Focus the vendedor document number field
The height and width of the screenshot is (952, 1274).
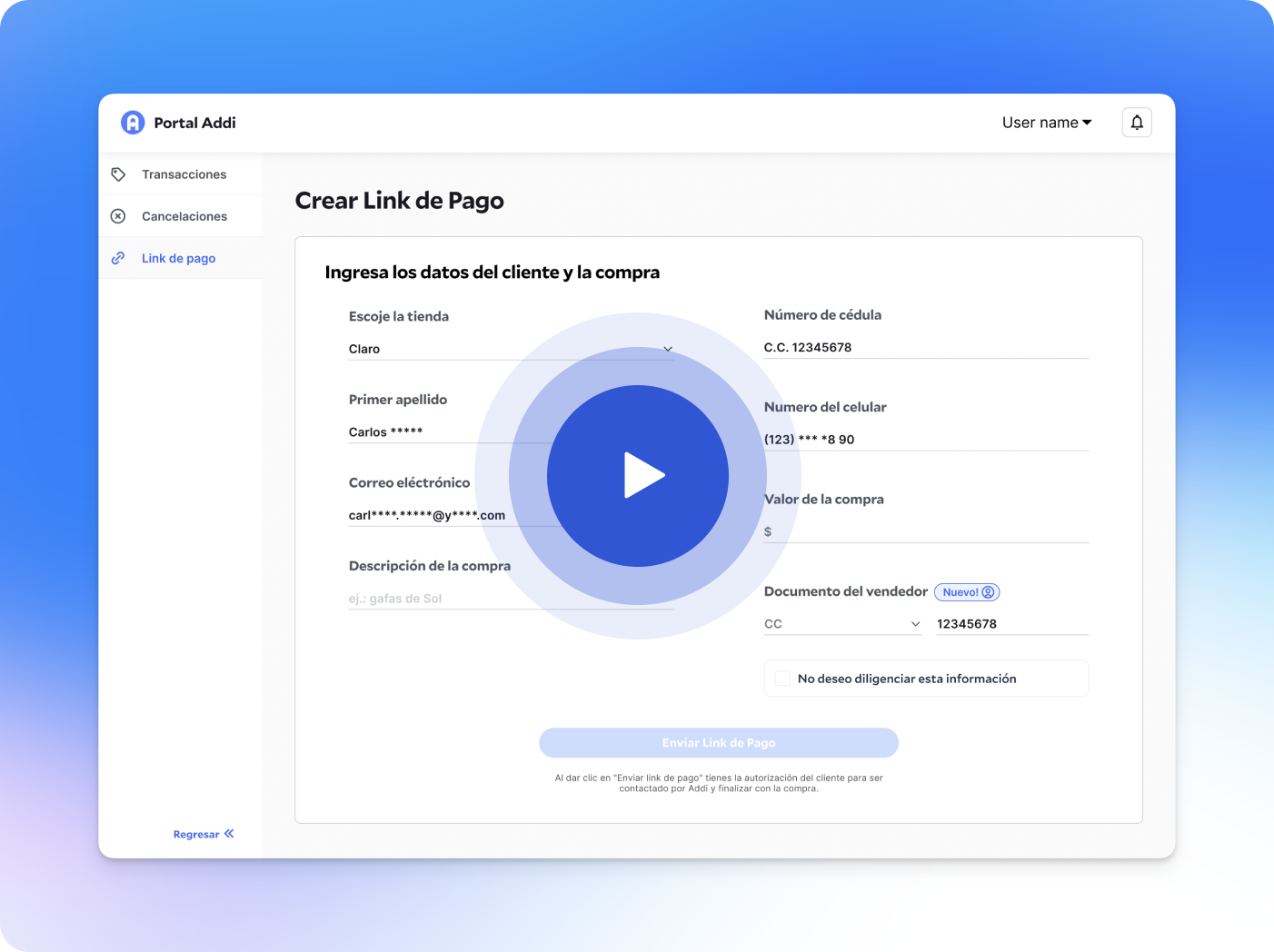click(1012, 624)
